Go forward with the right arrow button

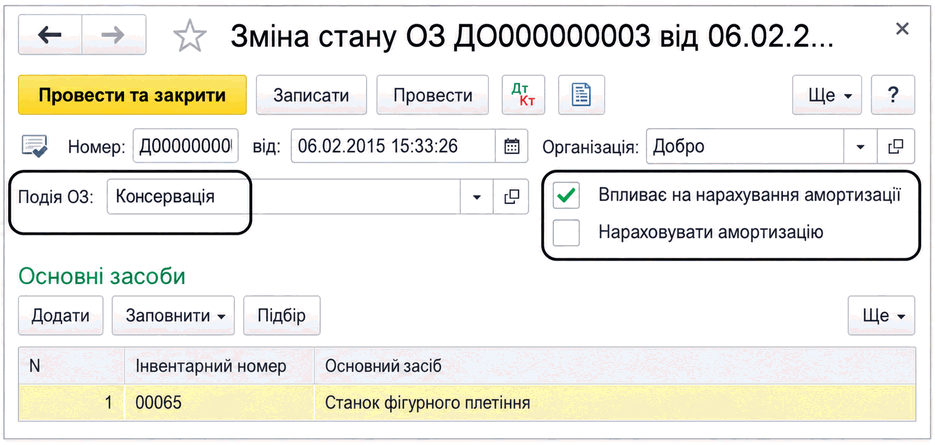114,35
